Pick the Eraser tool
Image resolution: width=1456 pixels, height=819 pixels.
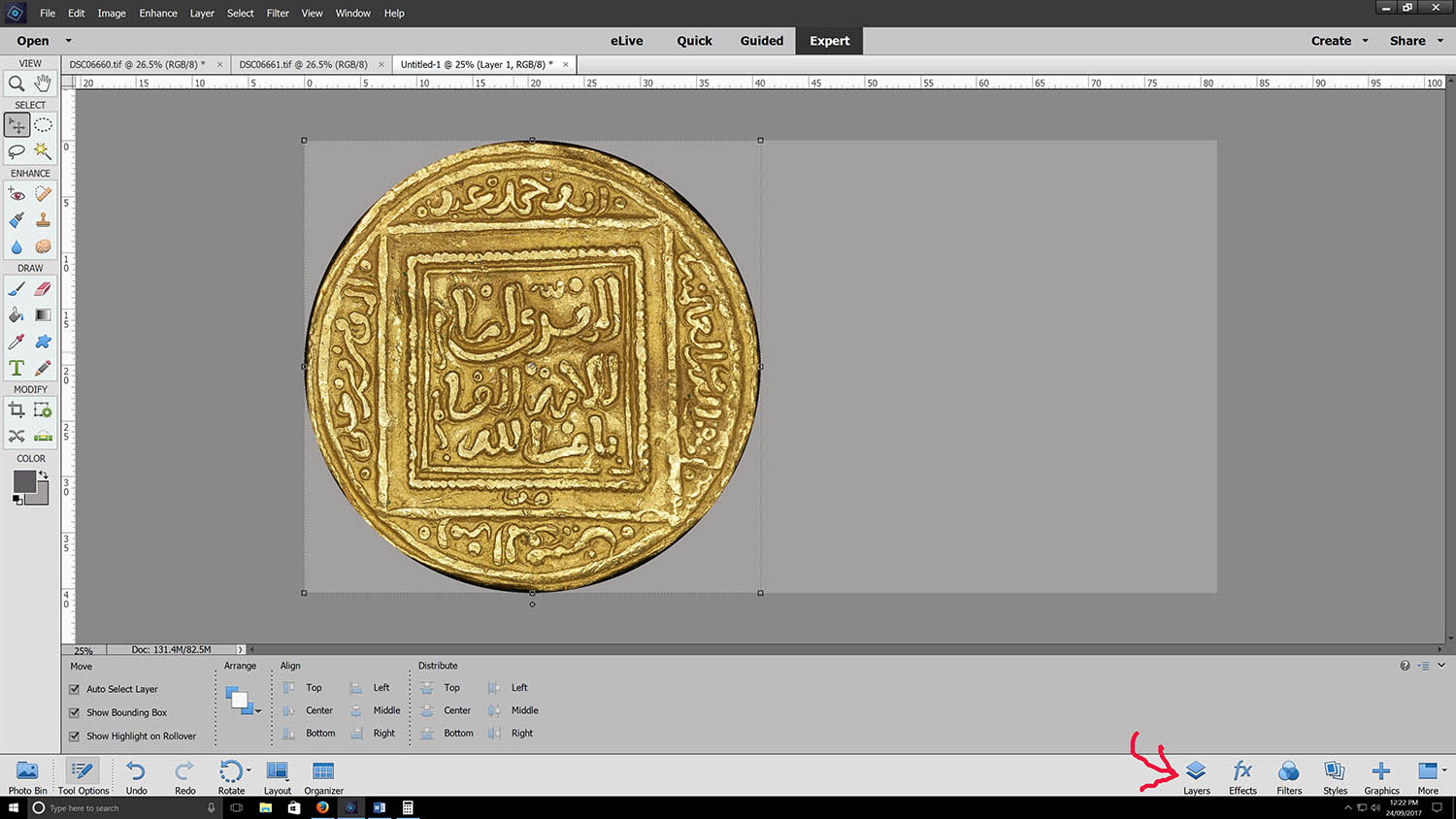[43, 288]
